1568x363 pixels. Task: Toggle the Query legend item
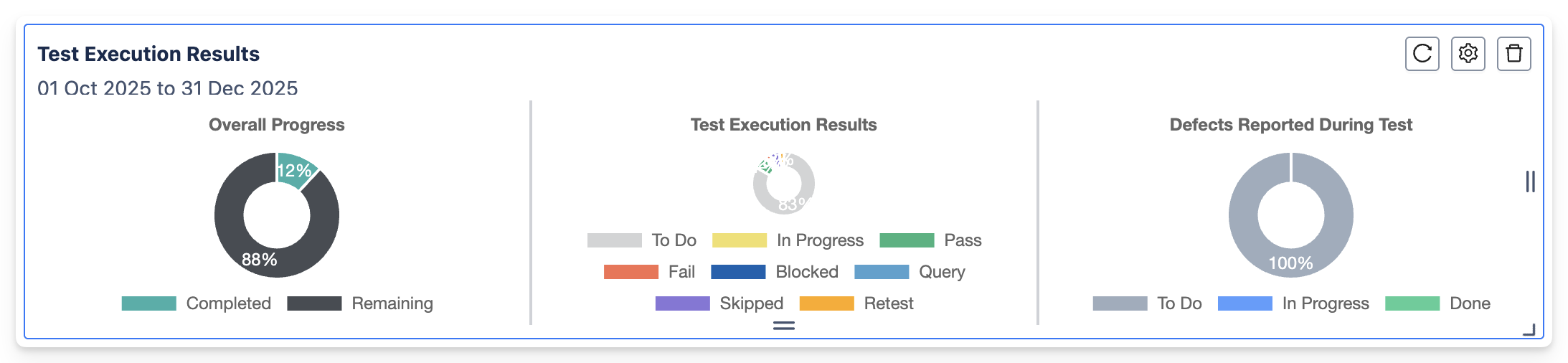(x=910, y=272)
